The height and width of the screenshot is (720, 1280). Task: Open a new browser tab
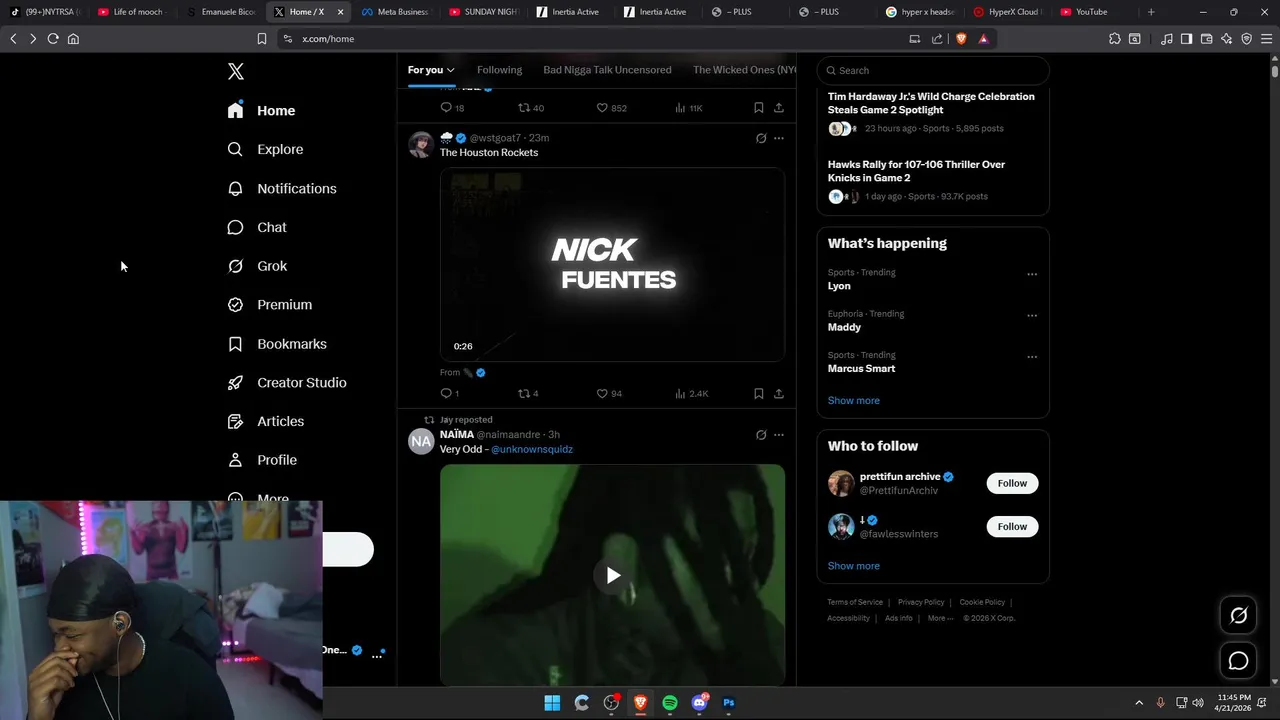1151,12
